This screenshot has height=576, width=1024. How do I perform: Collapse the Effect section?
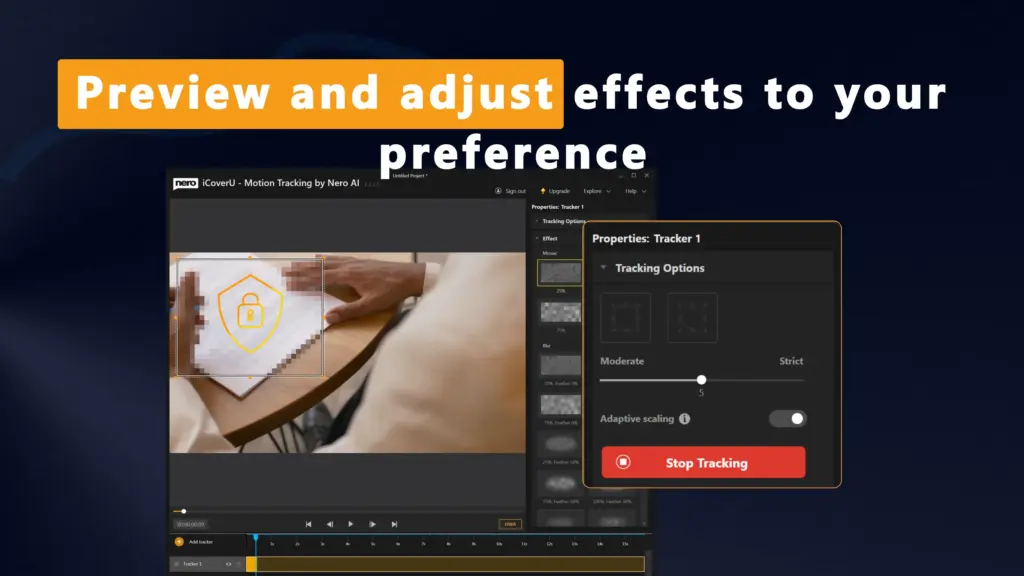tap(536, 238)
